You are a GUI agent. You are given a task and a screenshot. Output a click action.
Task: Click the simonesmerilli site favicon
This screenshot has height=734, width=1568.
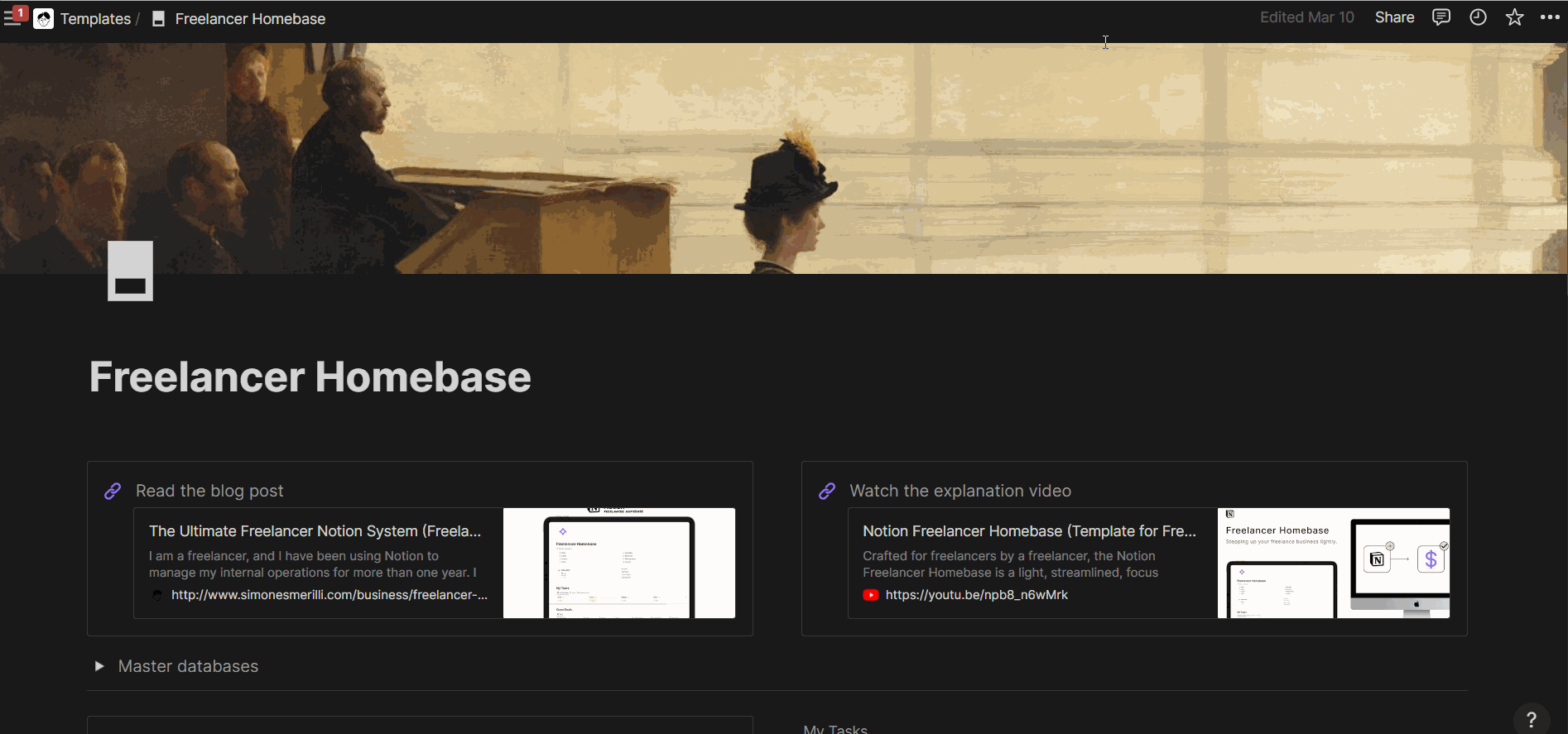tap(157, 595)
